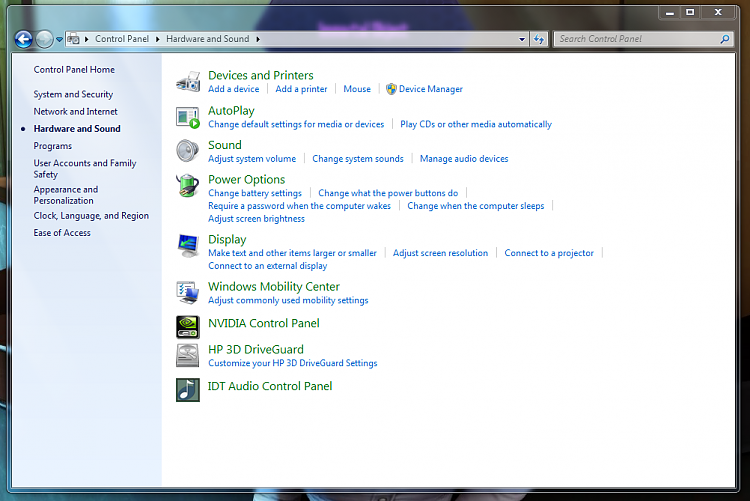Click the Power Options battery icon
This screenshot has width=750, height=501.
tap(188, 186)
